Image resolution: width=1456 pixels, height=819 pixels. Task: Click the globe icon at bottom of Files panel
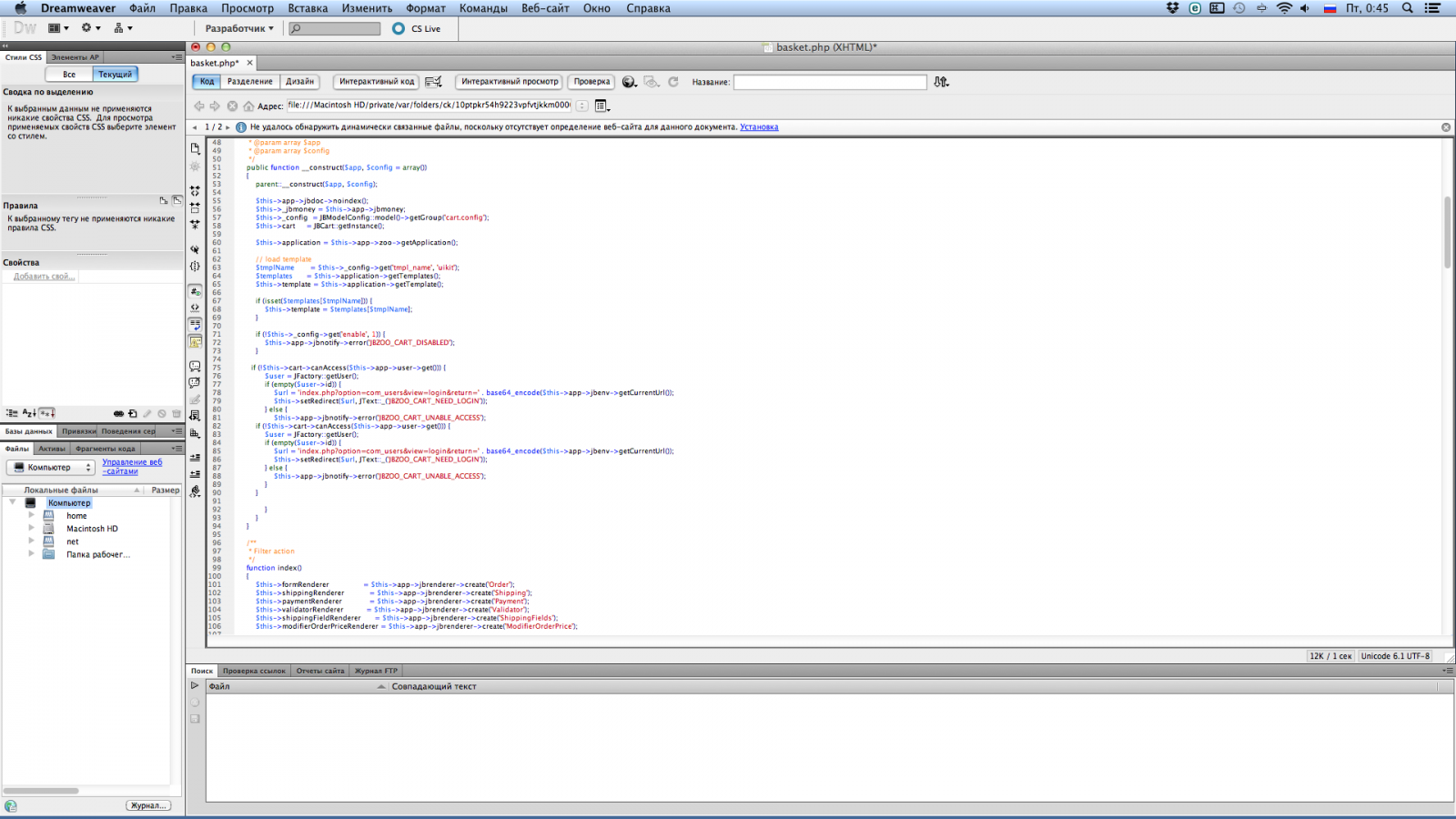(x=11, y=805)
